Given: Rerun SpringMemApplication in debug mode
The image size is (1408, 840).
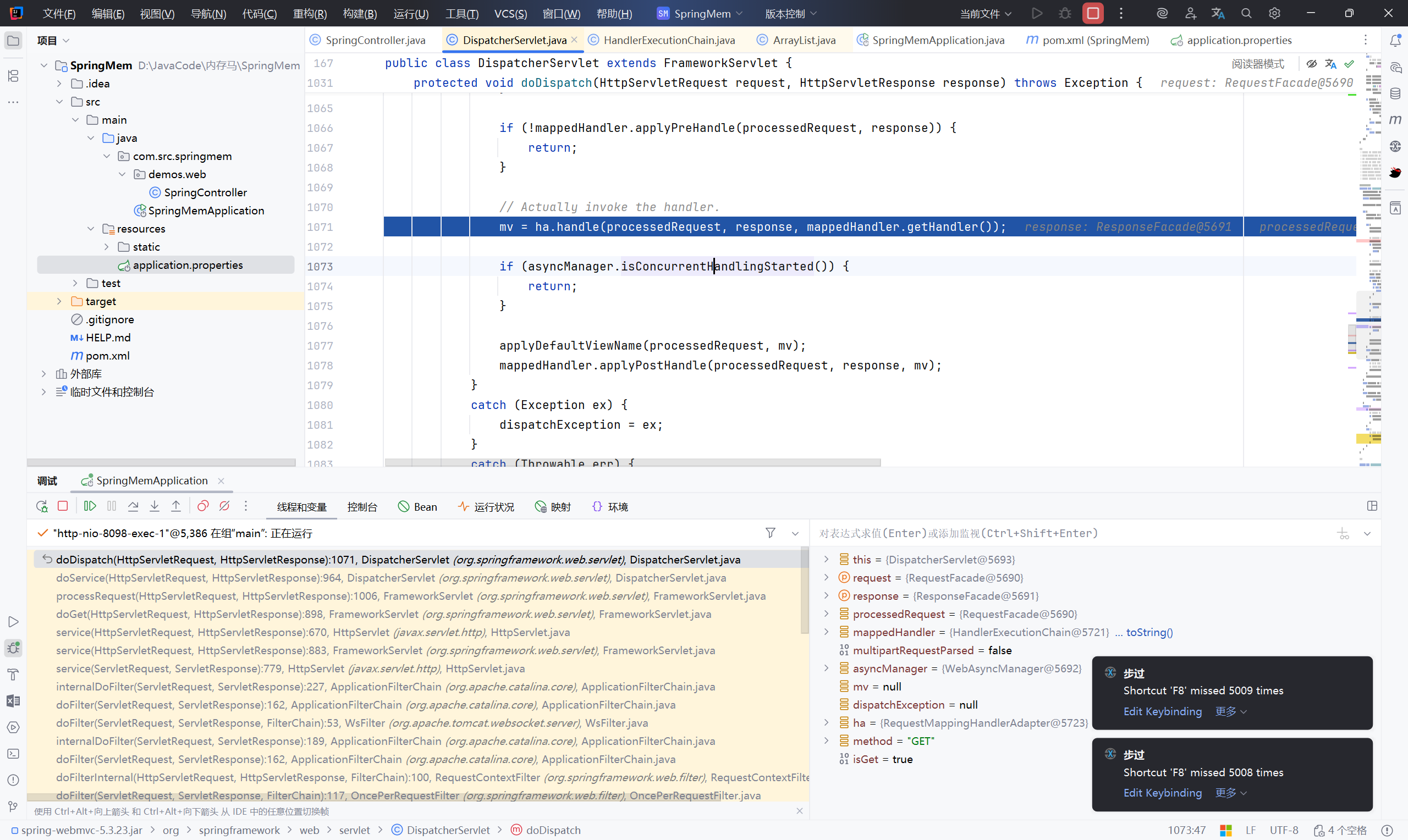Looking at the screenshot, I should coord(41,506).
